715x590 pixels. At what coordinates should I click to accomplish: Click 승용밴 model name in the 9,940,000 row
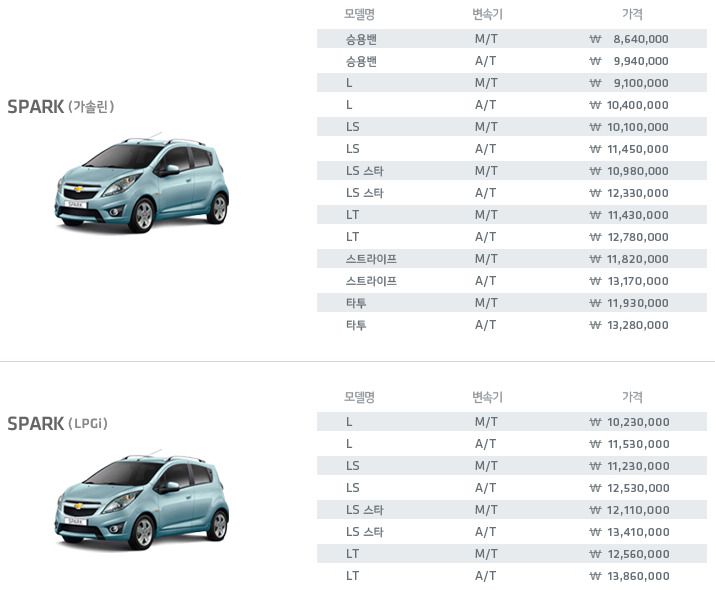(361, 61)
